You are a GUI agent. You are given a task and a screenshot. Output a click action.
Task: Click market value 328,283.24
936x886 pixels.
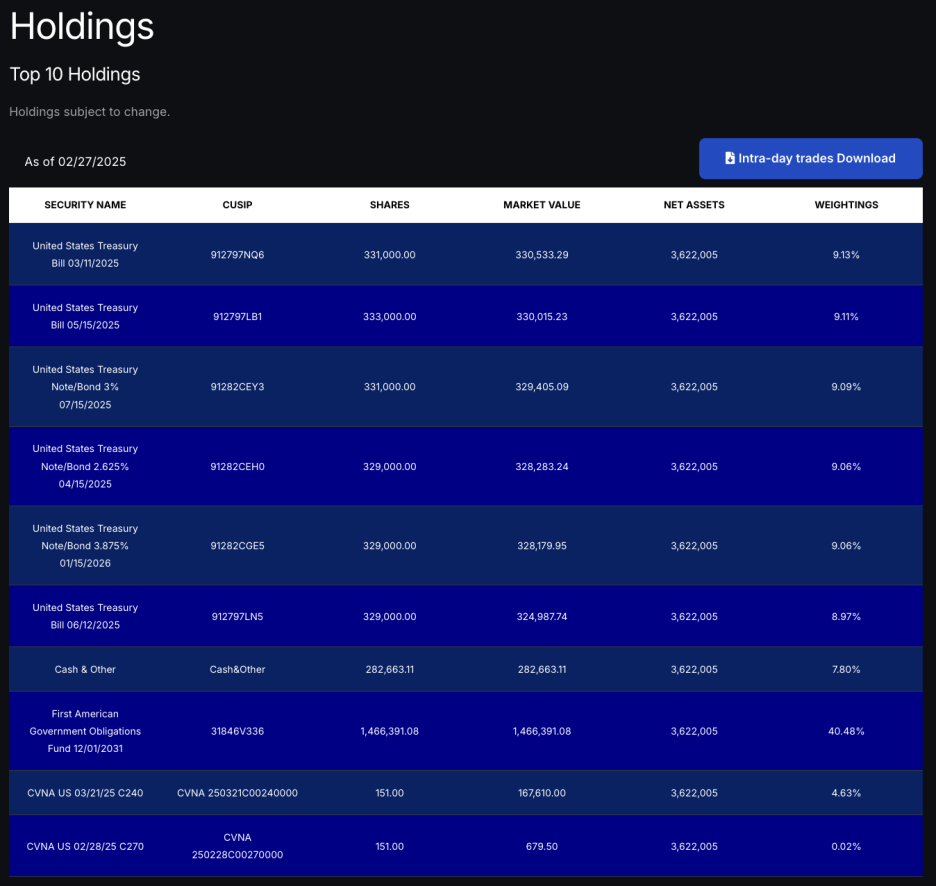point(542,467)
